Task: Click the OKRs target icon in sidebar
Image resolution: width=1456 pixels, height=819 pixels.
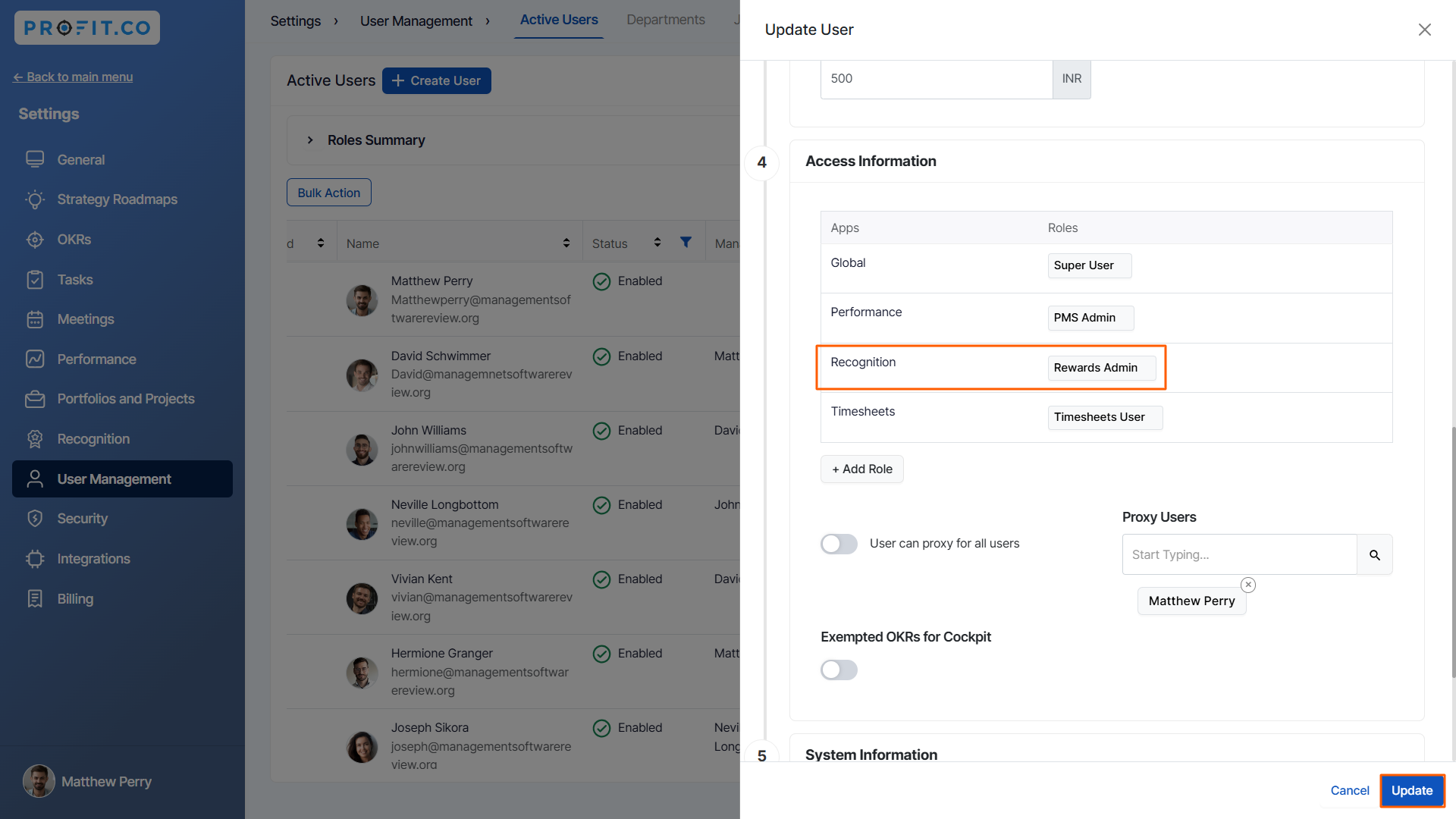Action: [x=35, y=240]
